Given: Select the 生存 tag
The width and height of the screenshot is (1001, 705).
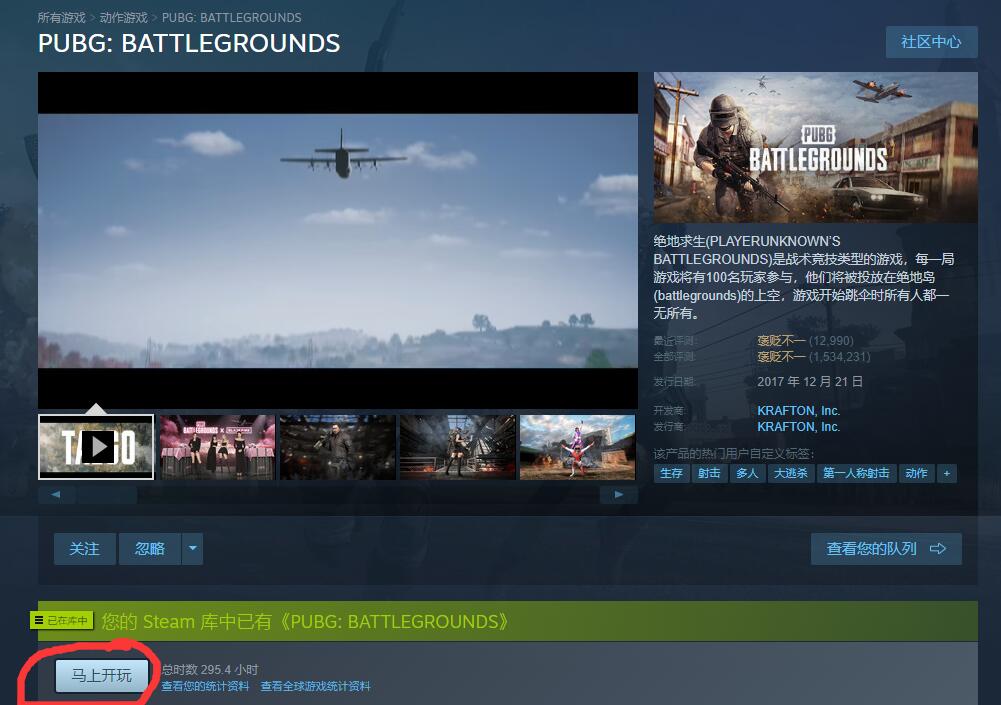Looking at the screenshot, I should [x=670, y=473].
